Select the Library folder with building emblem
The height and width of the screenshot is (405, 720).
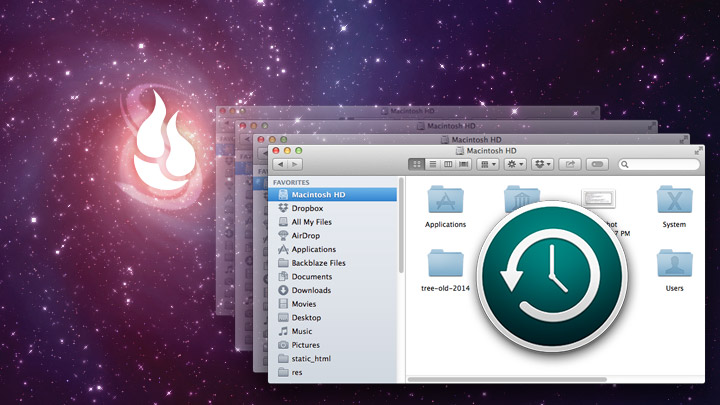(x=522, y=195)
